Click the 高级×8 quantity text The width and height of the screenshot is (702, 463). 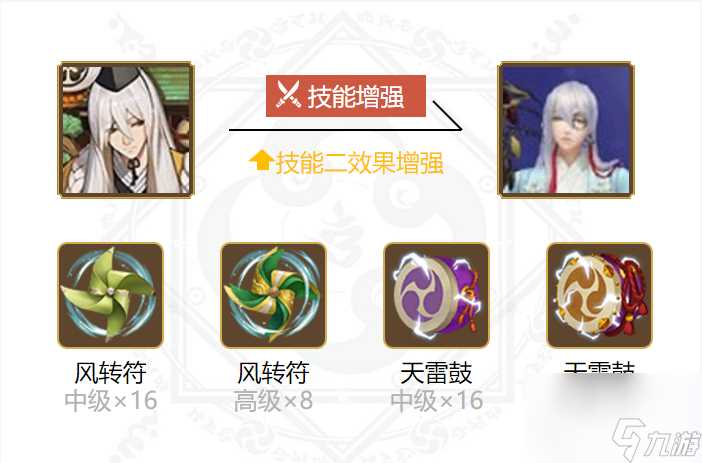[273, 400]
